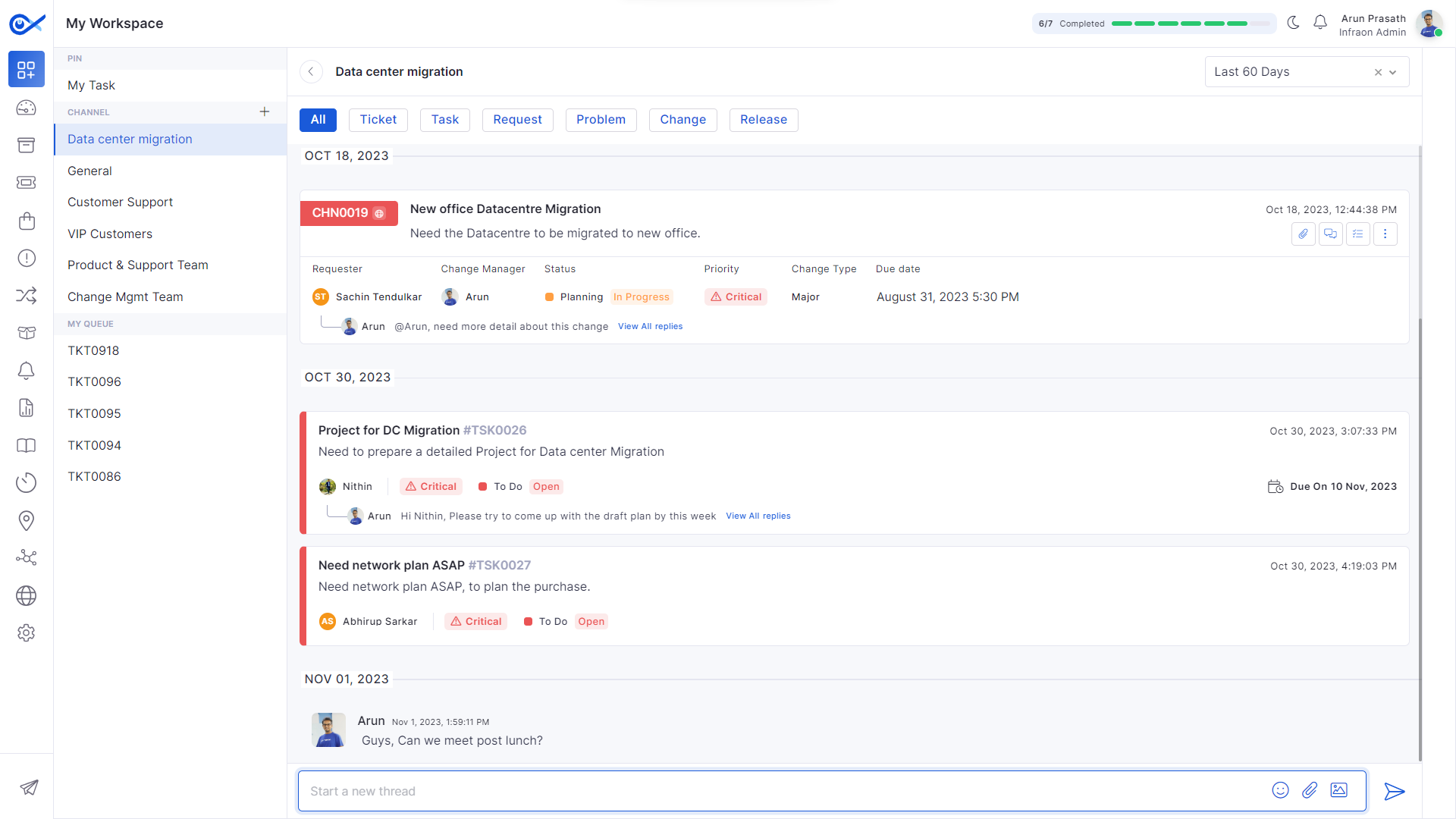Open the notifications bell in the top bar

1320,23
